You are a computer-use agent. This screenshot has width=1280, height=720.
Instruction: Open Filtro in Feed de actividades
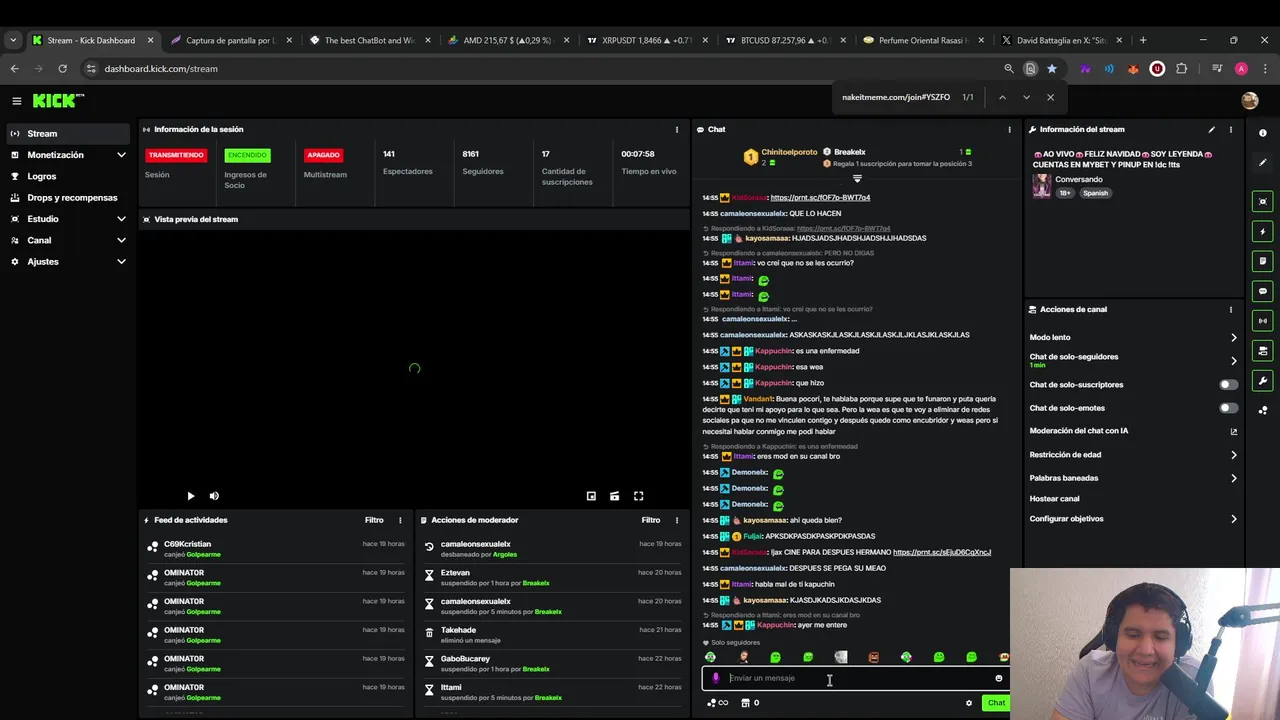pyautogui.click(x=374, y=520)
